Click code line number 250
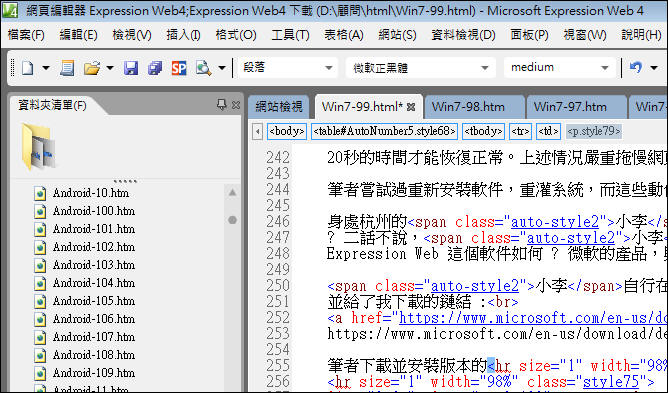This screenshot has width=668, height=393. click(x=278, y=286)
